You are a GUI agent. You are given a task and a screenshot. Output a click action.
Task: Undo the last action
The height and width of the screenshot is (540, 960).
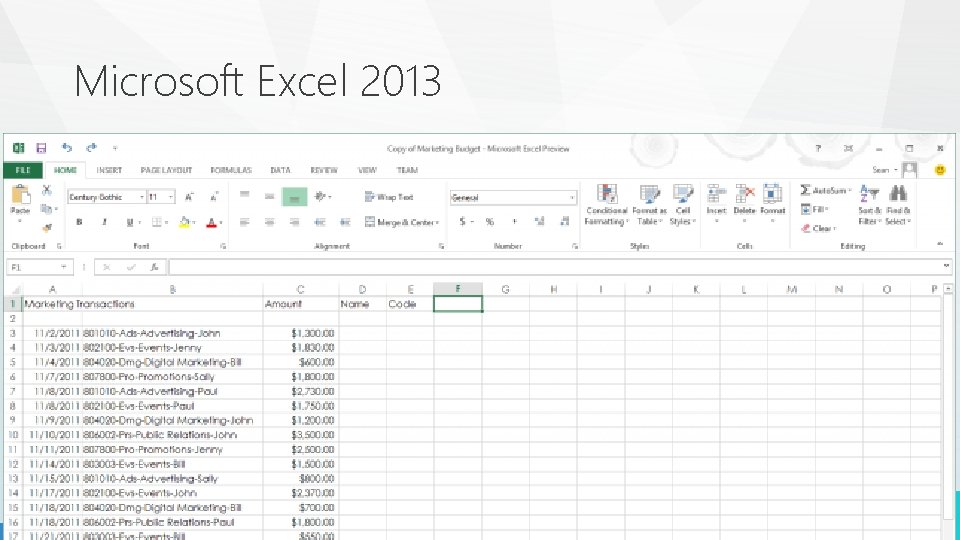pos(67,148)
